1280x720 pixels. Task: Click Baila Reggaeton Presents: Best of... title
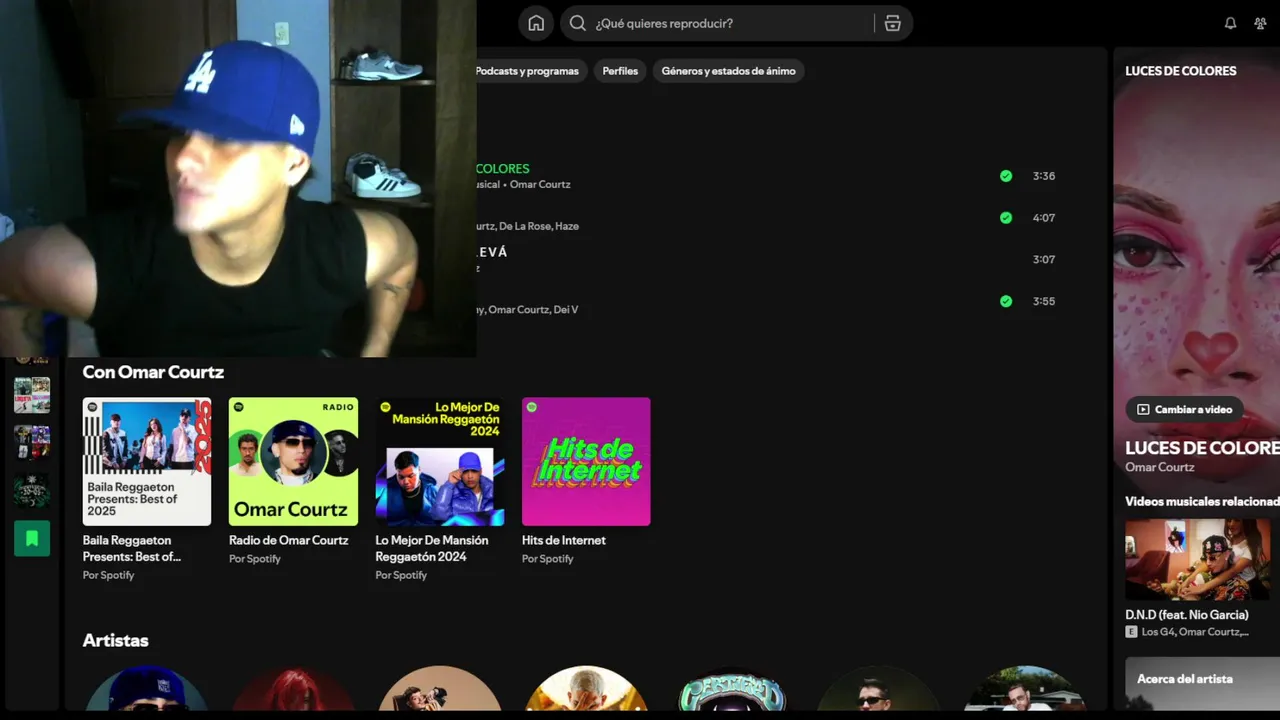click(132, 548)
